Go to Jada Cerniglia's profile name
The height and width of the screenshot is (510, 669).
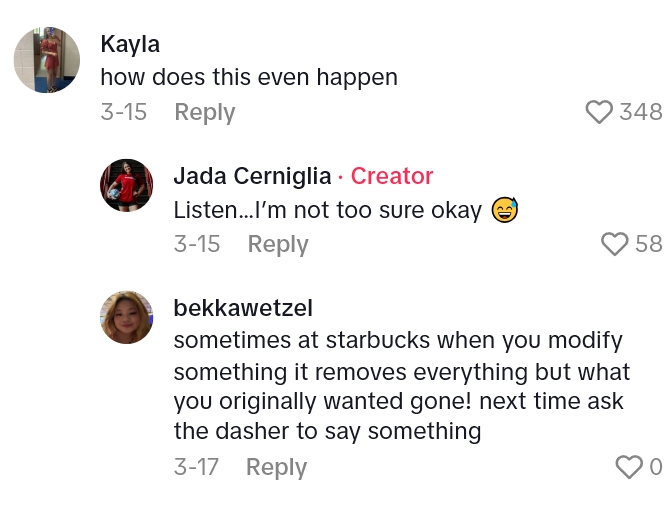coord(252,176)
